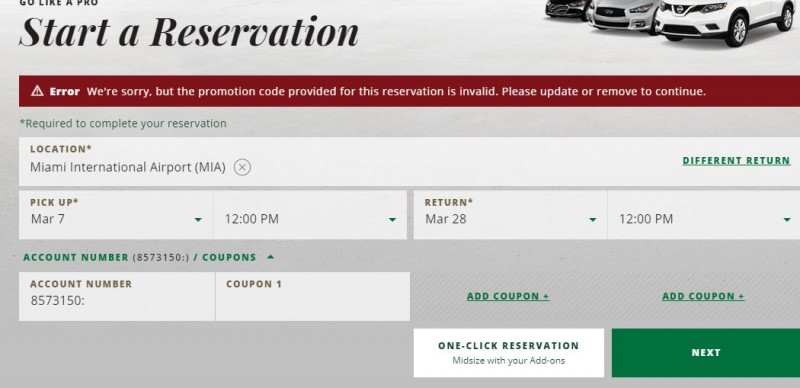Click the red error message banner
Viewport: 800px width, 388px height.
(409, 91)
